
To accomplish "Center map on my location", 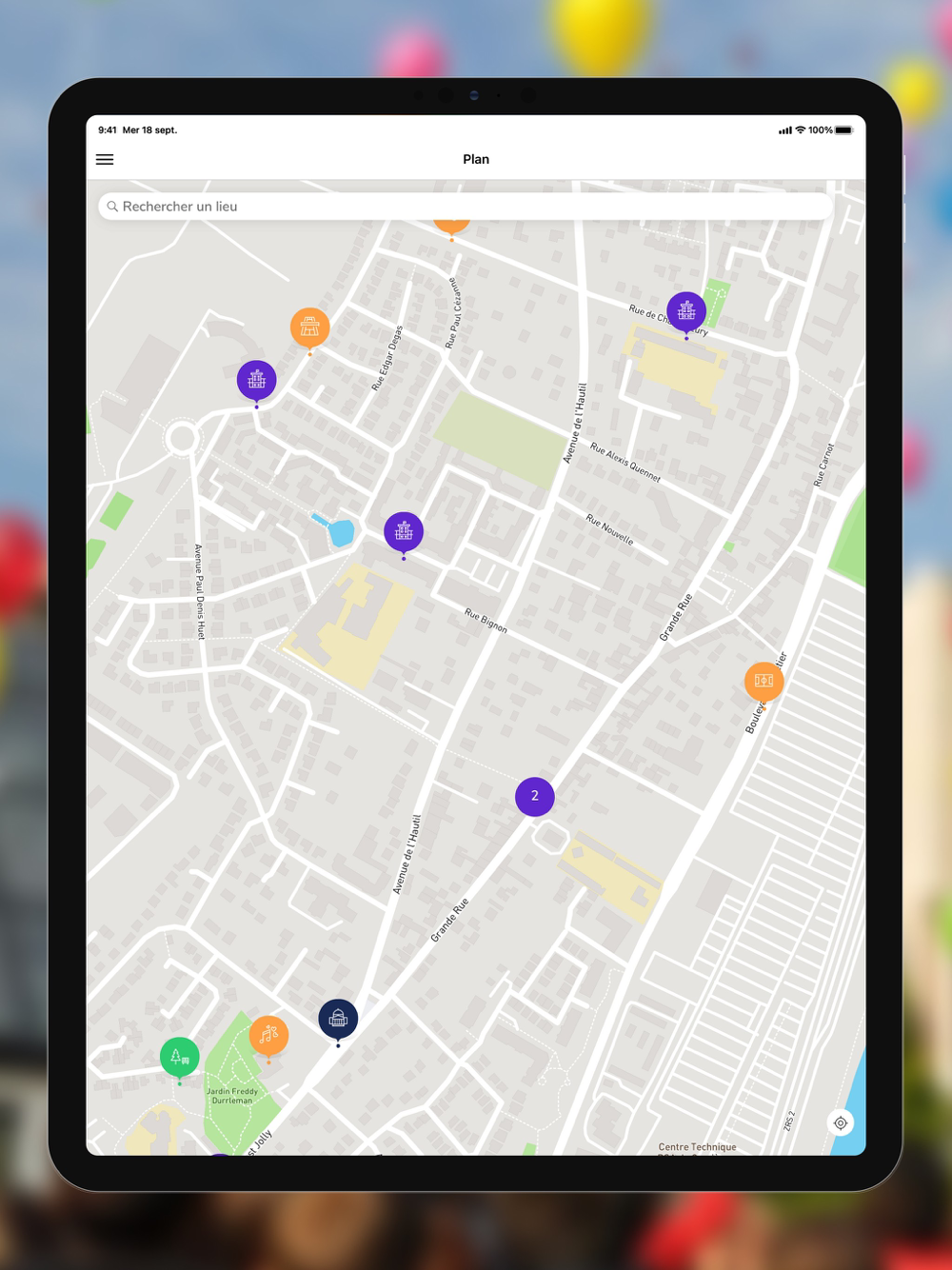I will (841, 1123).
